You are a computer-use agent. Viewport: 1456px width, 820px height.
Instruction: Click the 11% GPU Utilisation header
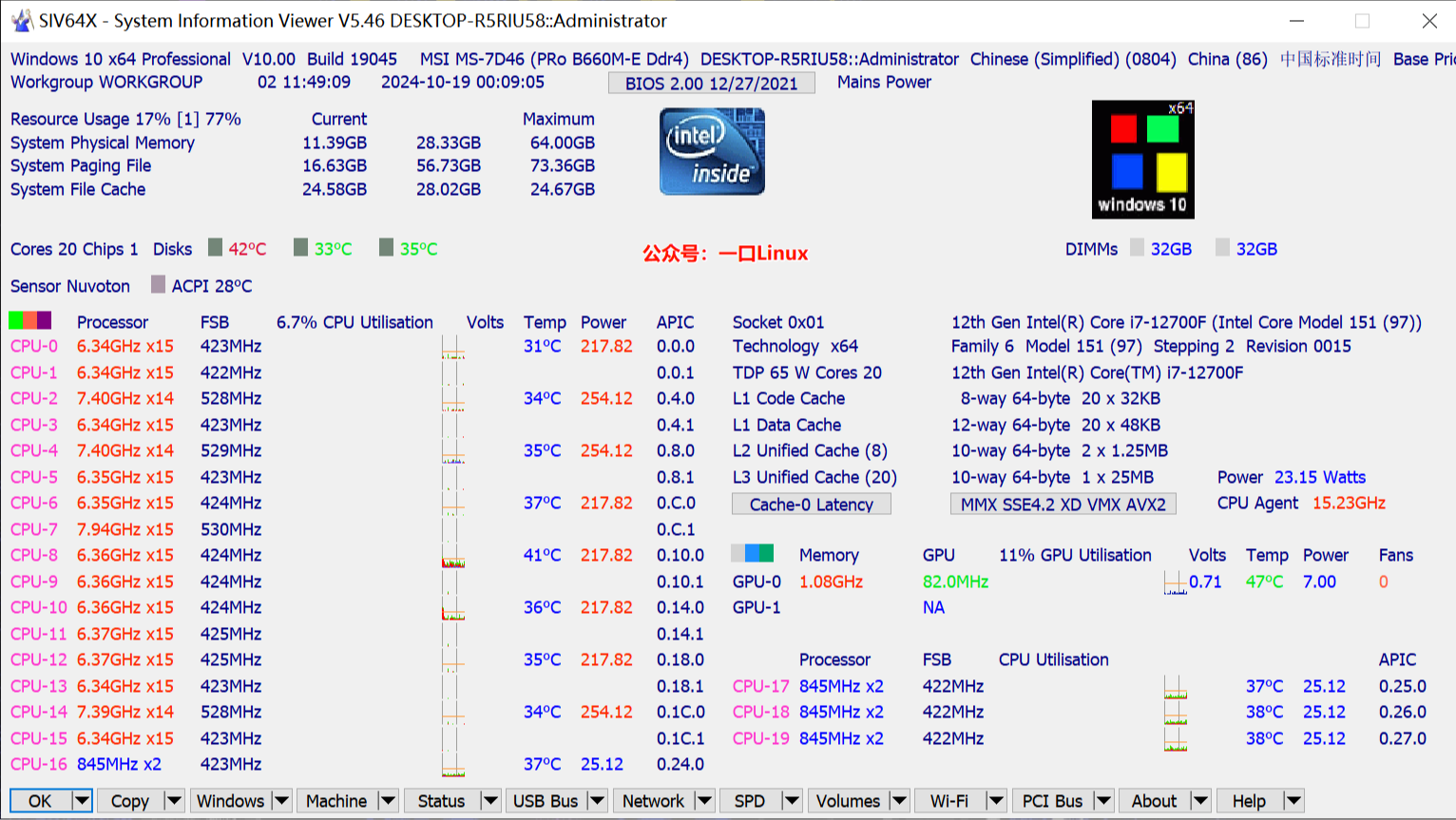pyautogui.click(x=1075, y=555)
